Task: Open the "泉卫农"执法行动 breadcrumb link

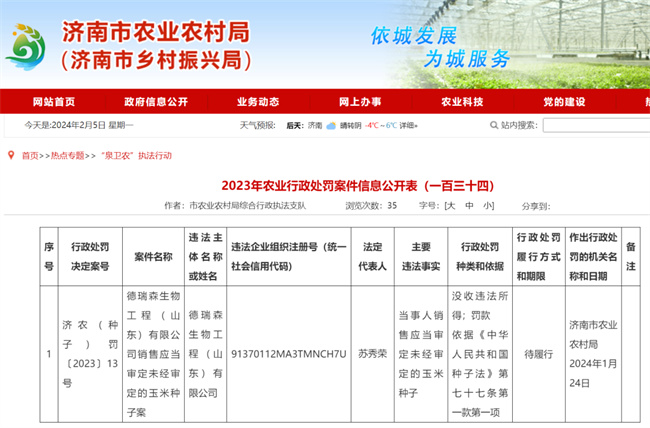Action: click(136, 156)
